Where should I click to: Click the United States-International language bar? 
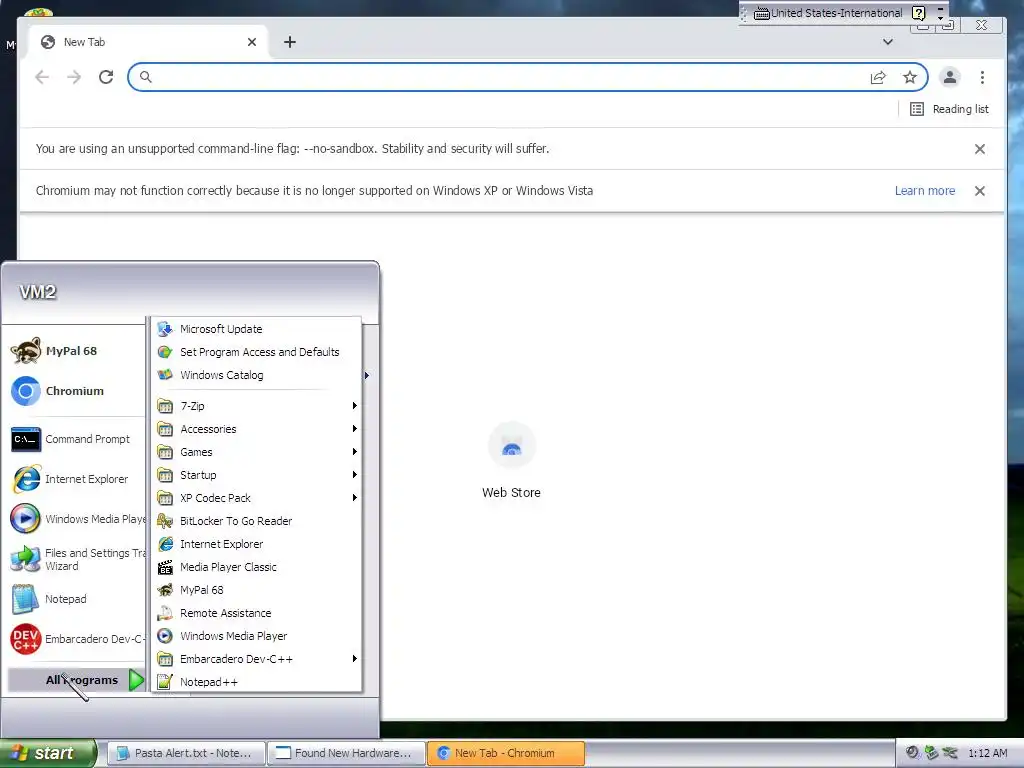828,13
